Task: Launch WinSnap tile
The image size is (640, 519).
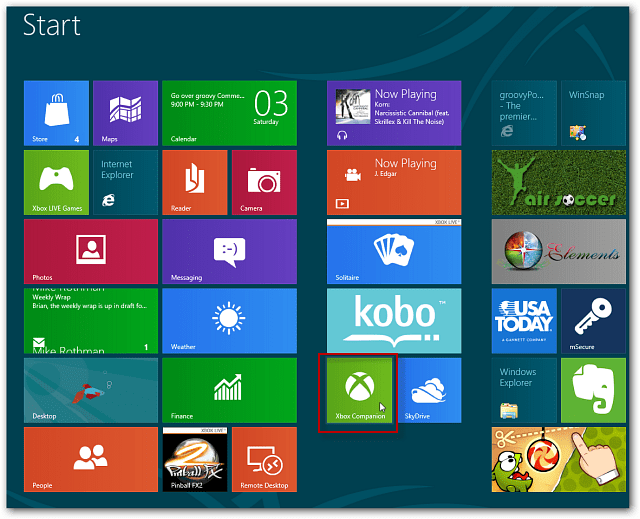Action: tap(593, 113)
